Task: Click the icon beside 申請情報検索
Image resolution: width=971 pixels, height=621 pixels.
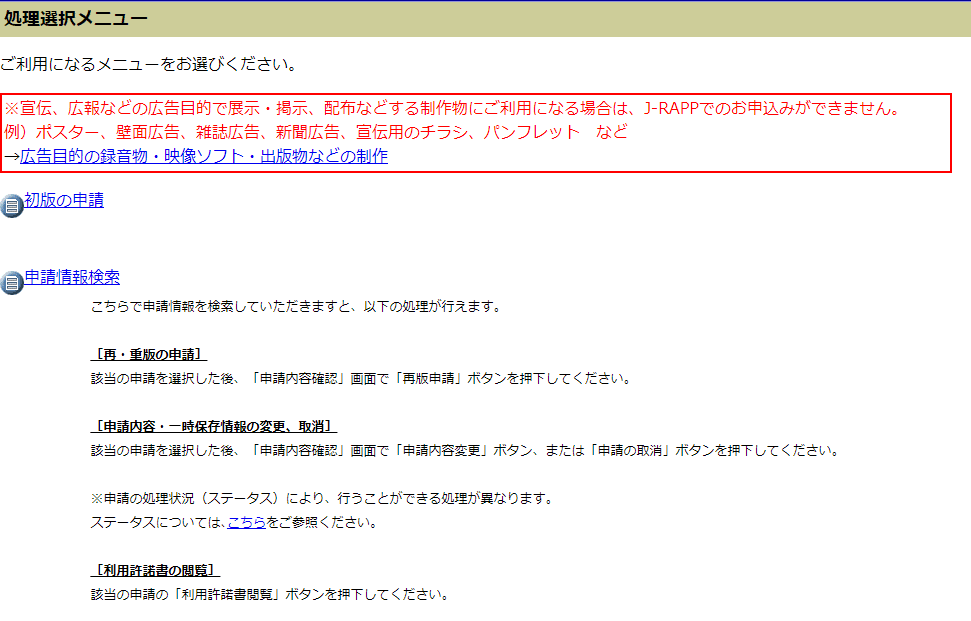Action: (x=11, y=282)
